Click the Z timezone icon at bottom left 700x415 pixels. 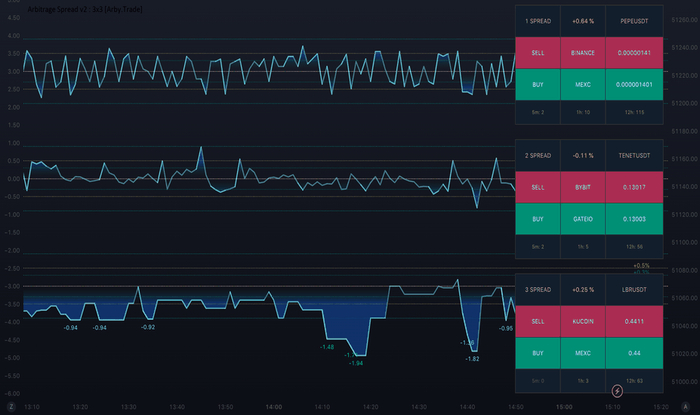[12, 406]
